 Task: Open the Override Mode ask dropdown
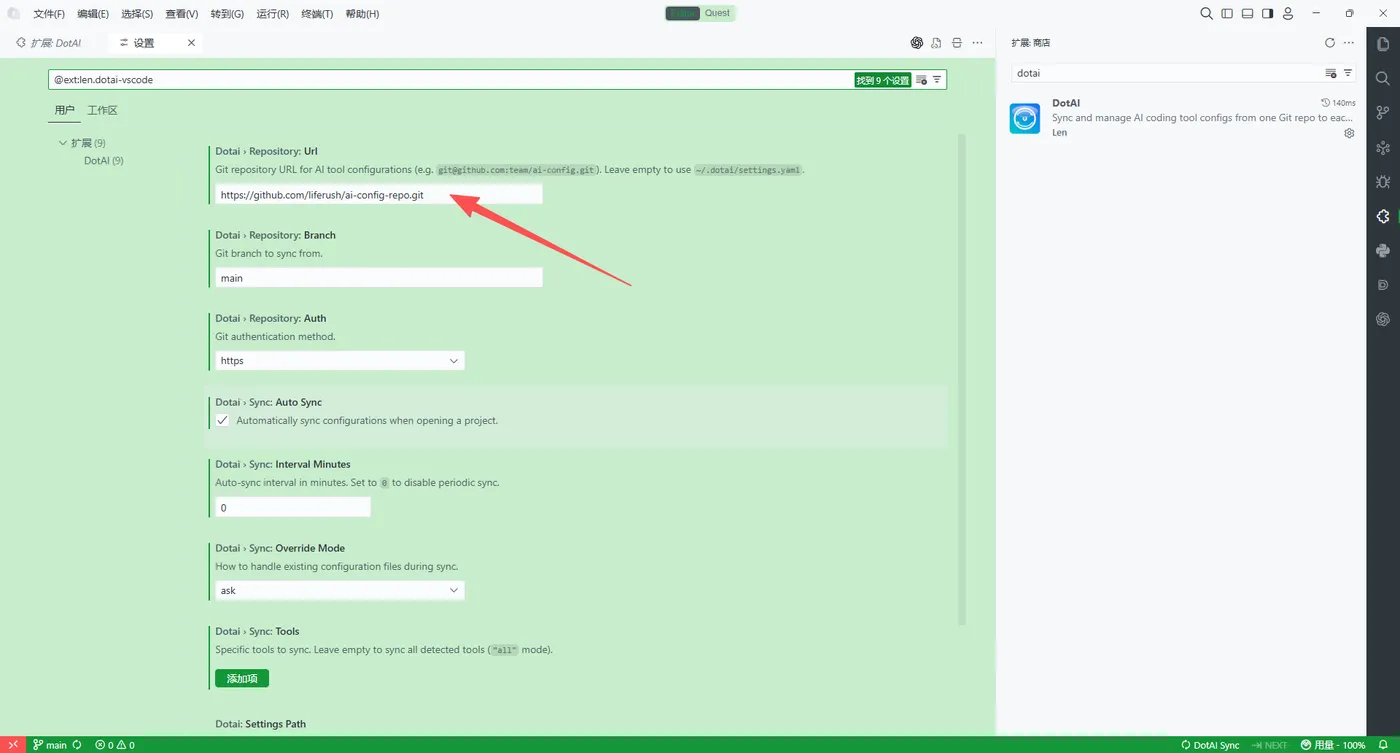pyautogui.click(x=340, y=590)
